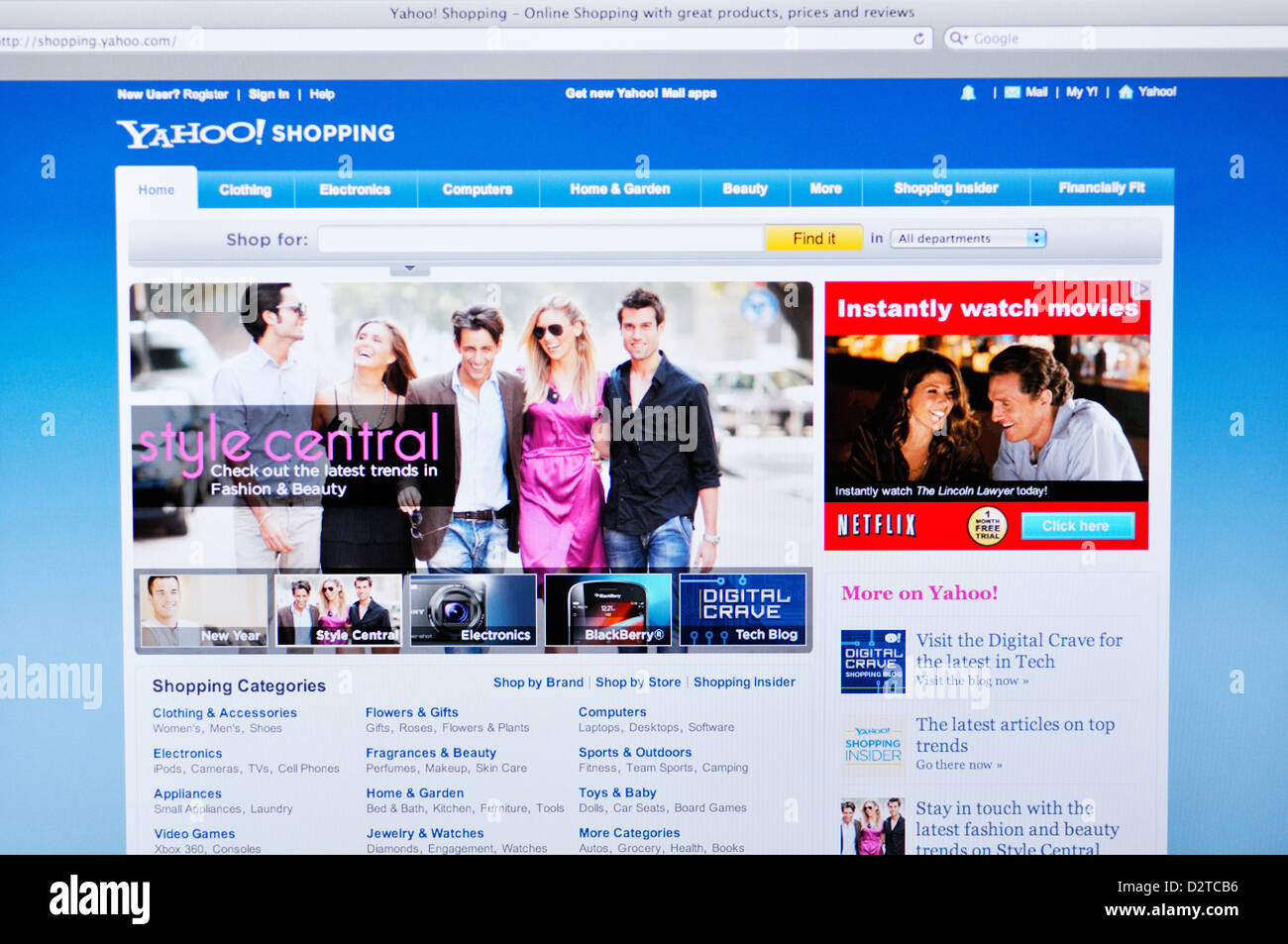Click the Style Central photo beside Stay in touch
Image resolution: width=1288 pixels, height=944 pixels.
point(873,827)
